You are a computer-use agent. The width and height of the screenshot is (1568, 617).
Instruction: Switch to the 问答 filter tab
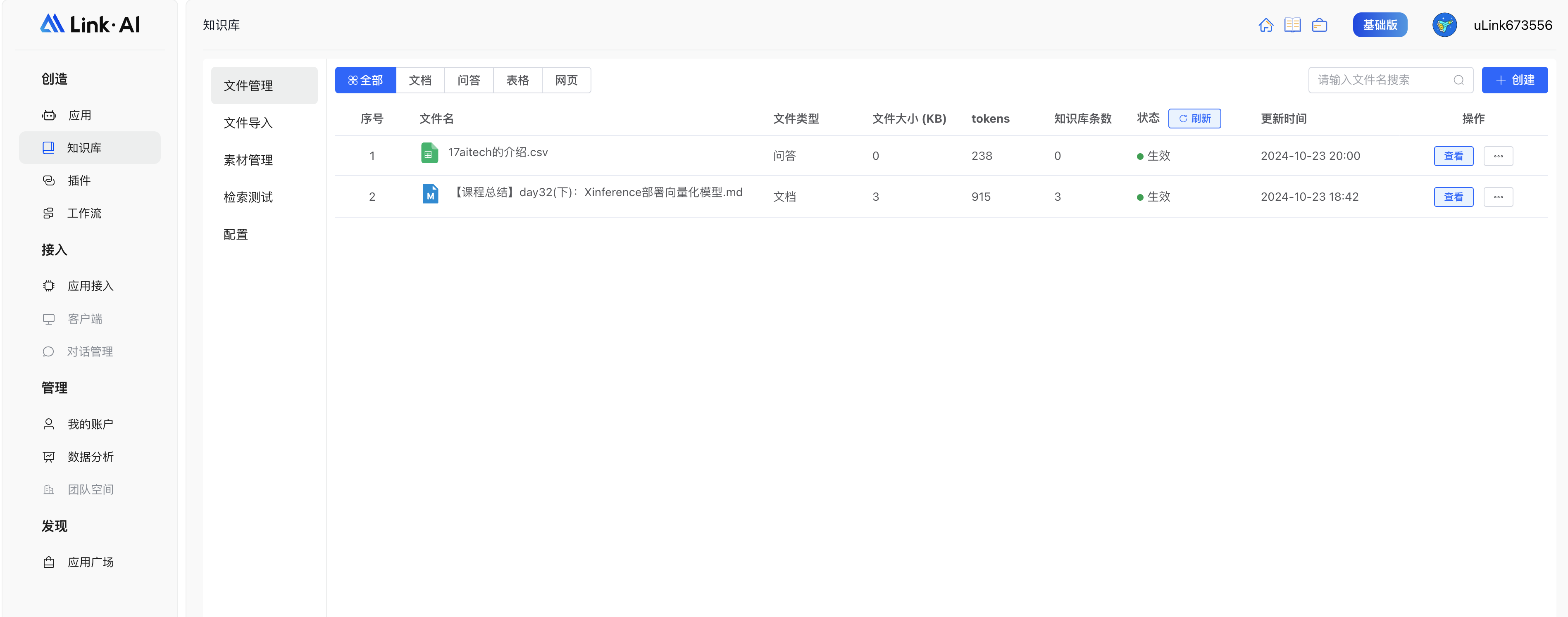[469, 80]
